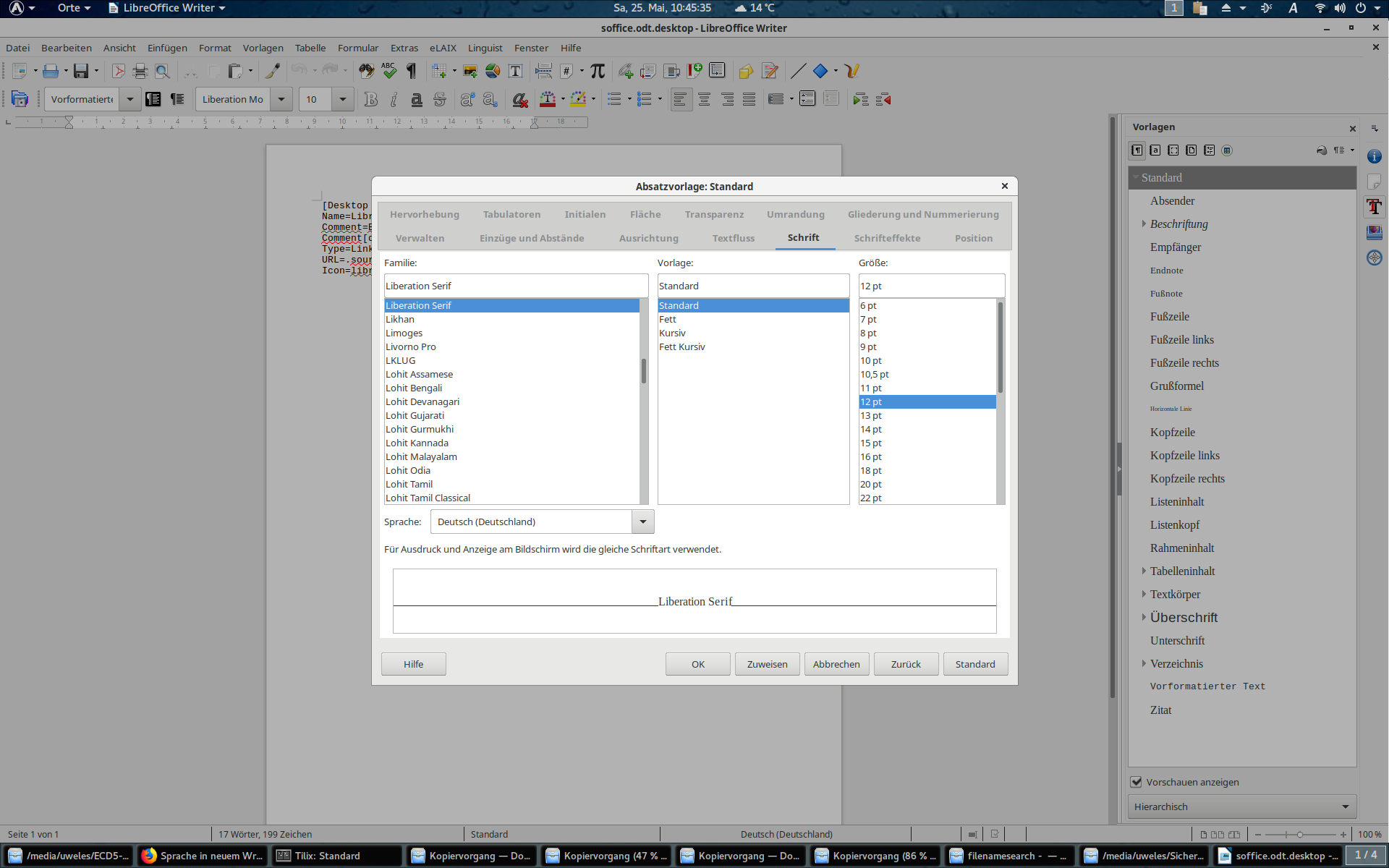
Task: Switch to Einzüge und Abstände tab
Action: (532, 238)
